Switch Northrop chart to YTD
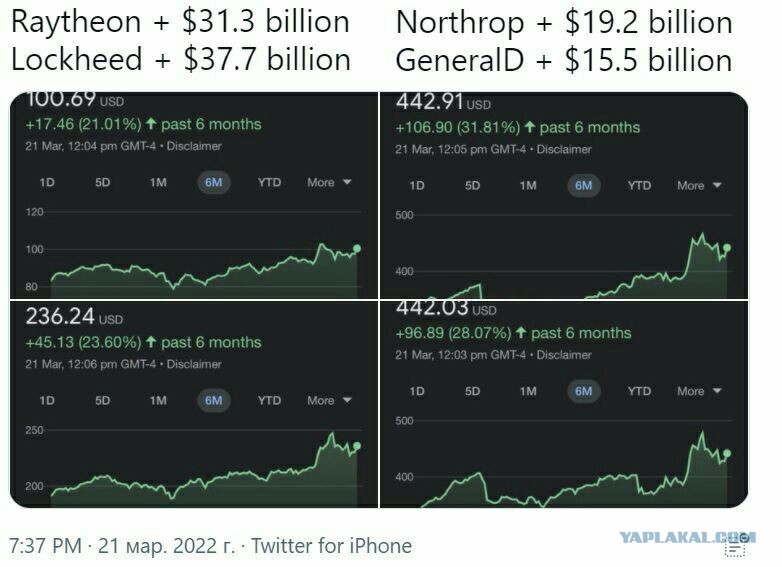Image resolution: width=782 pixels, height=567 pixels. [x=639, y=186]
